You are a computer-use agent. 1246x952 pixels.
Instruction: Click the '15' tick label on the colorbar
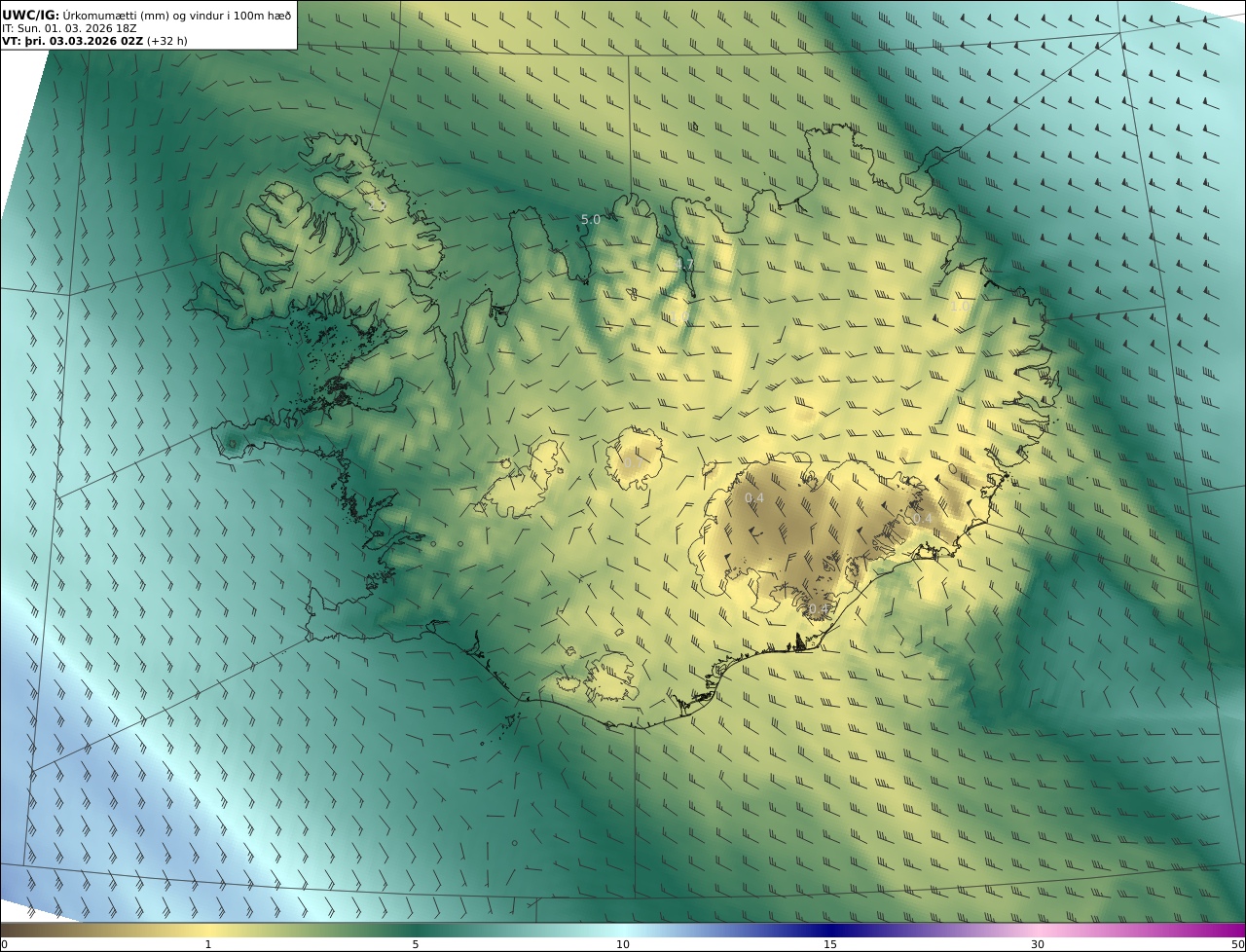click(x=830, y=944)
